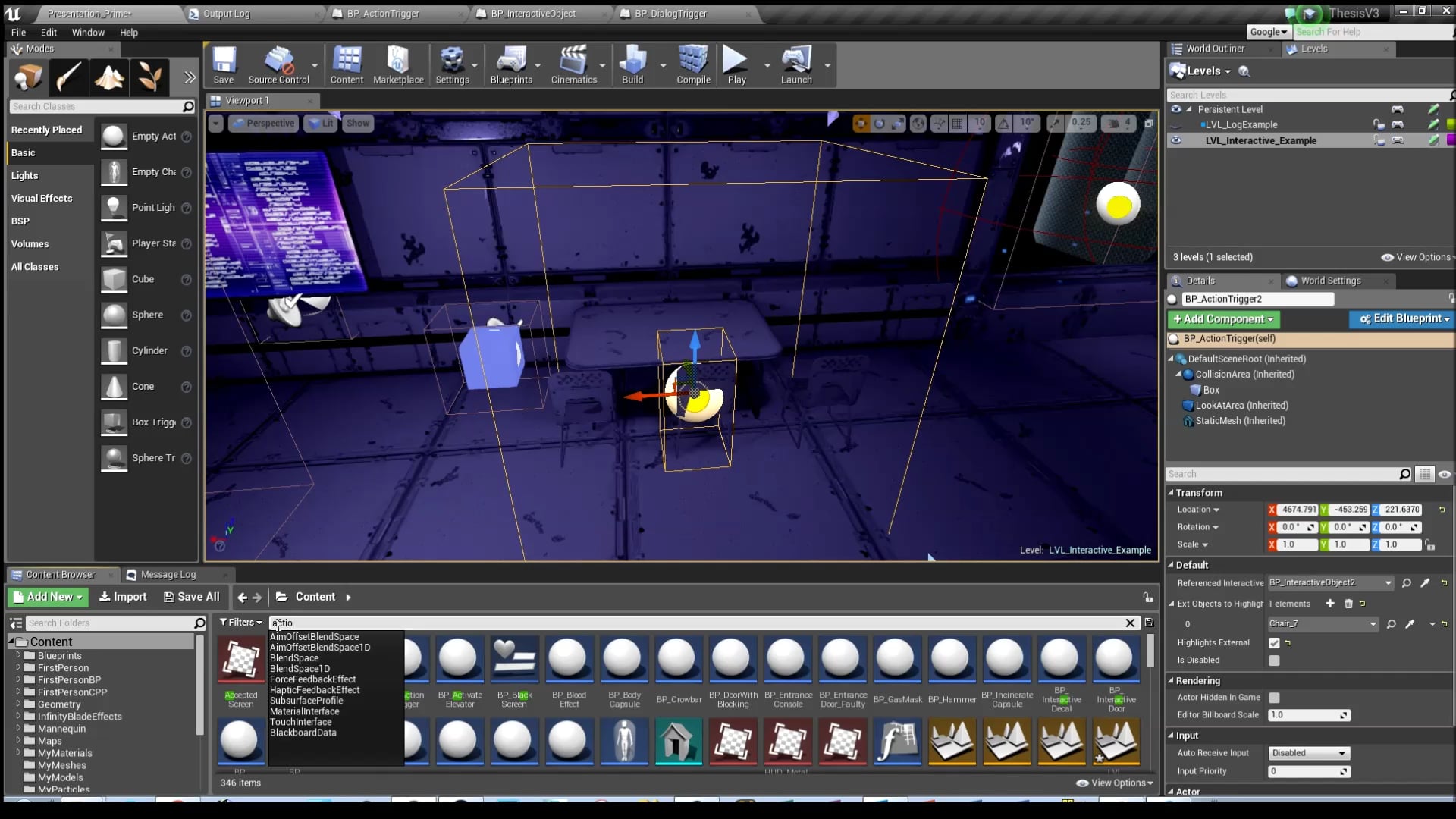Toggle visibility of LVL_Interactive_Example level
Image resolution: width=1456 pixels, height=819 pixels.
tap(1176, 140)
